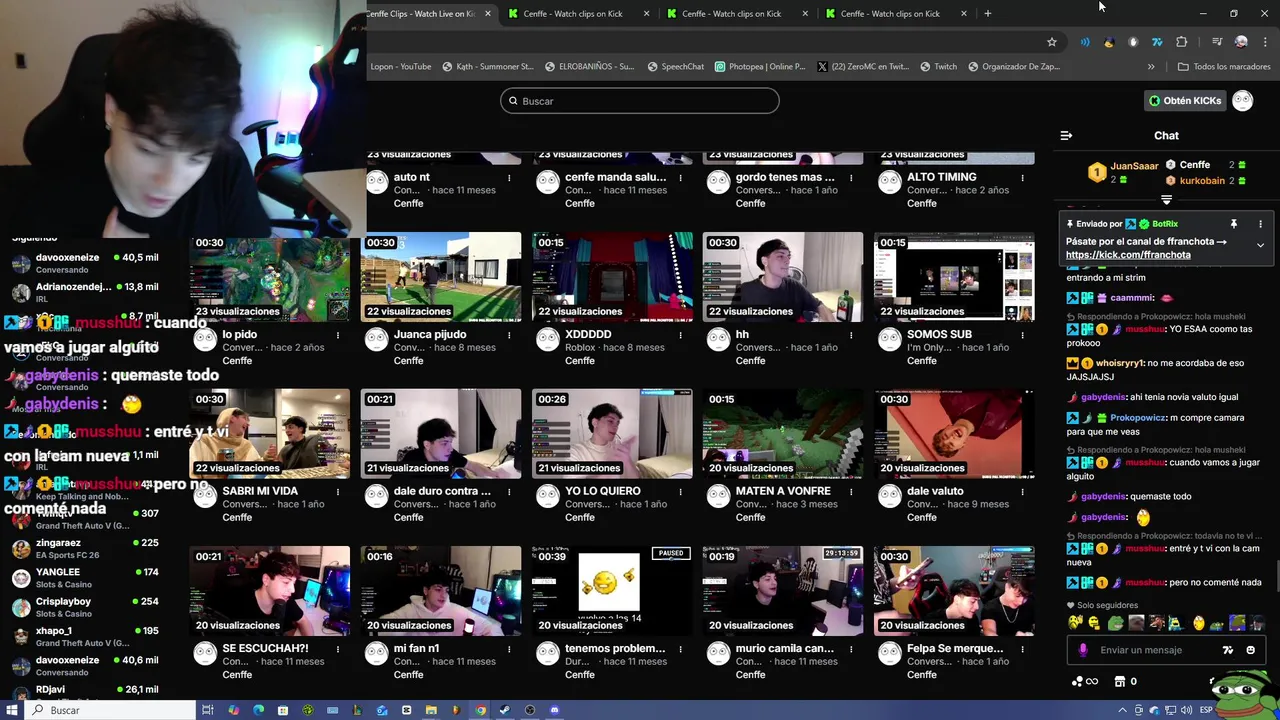The image size is (1280, 720).
Task: Open Chrome media controls icon
Action: coord(1216,42)
